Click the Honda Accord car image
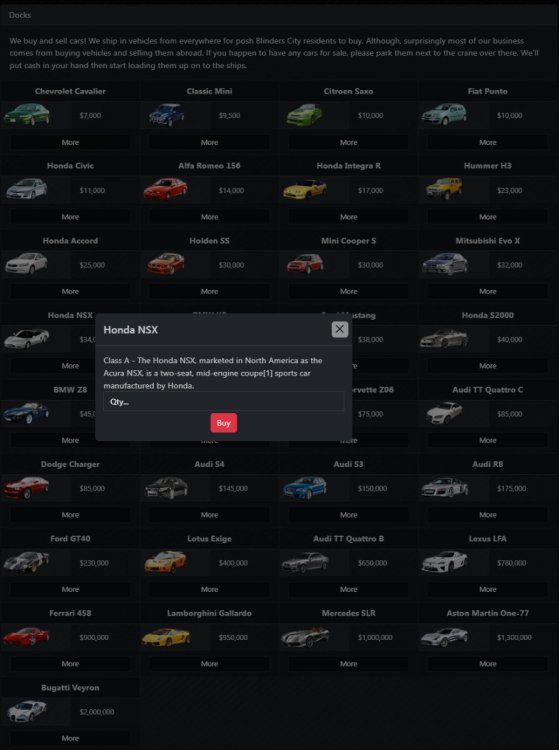 tap(26, 264)
